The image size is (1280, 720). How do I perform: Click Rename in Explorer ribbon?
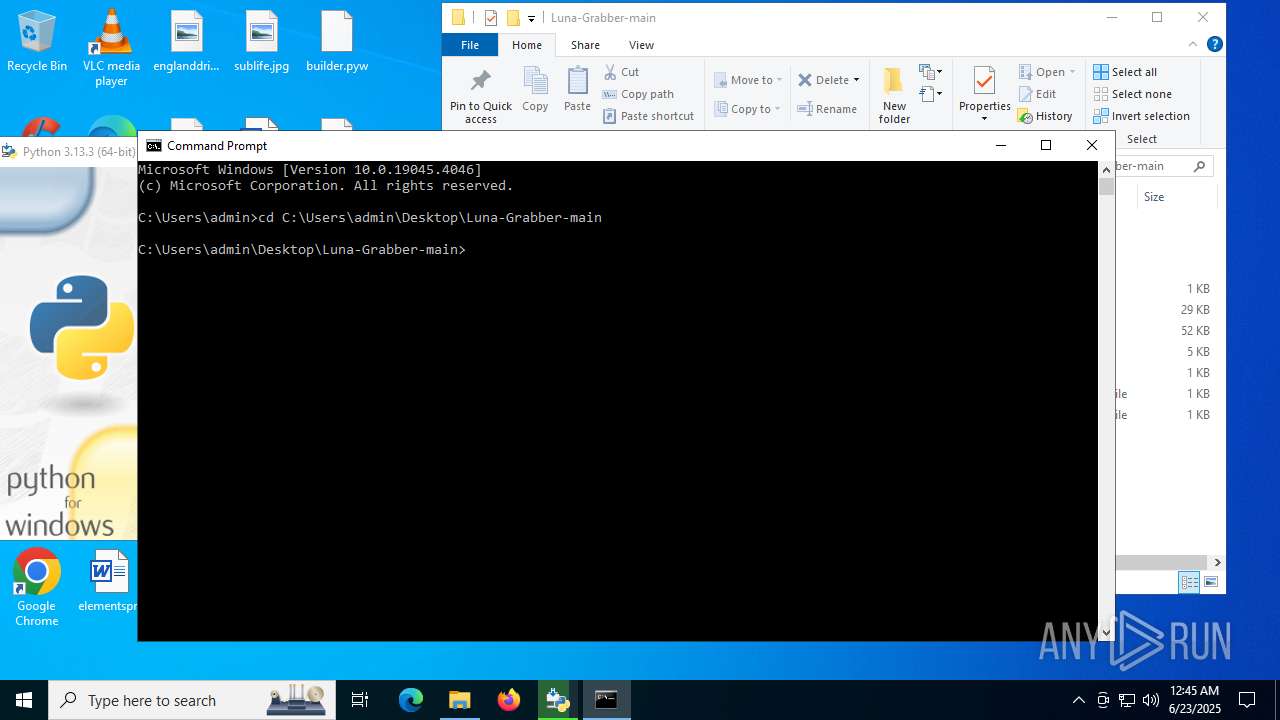827,109
